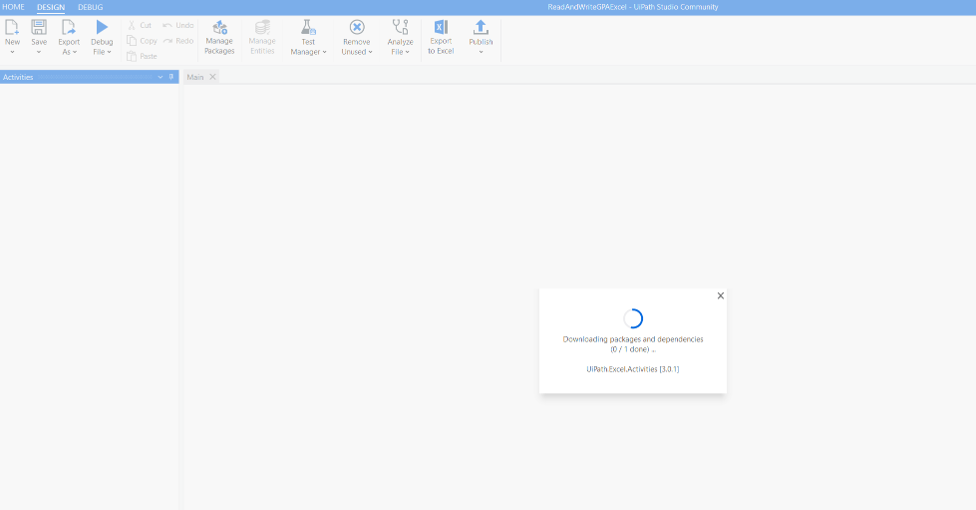Click the Test Manager flask icon
This screenshot has width=976, height=510.
[308, 27]
